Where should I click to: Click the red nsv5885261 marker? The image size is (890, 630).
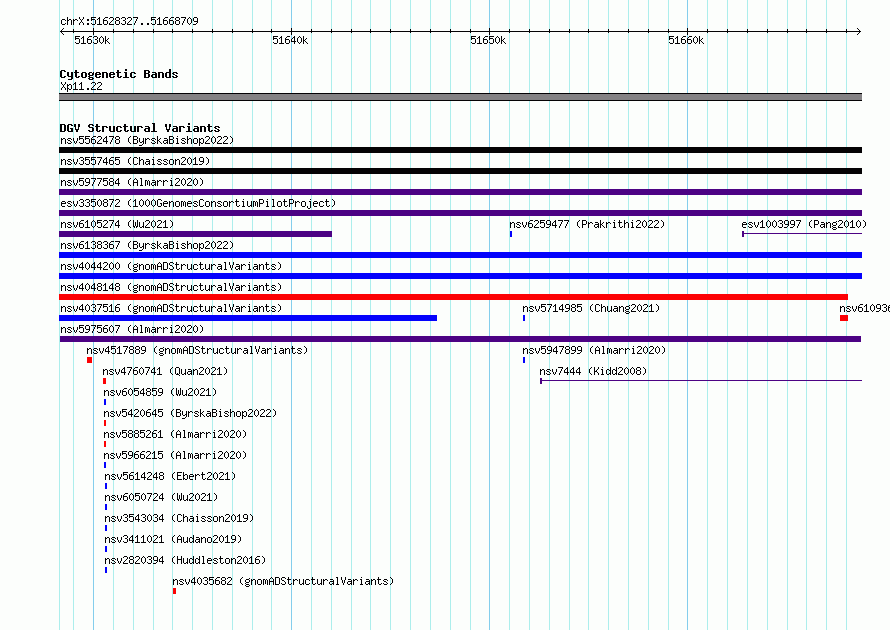[105, 444]
